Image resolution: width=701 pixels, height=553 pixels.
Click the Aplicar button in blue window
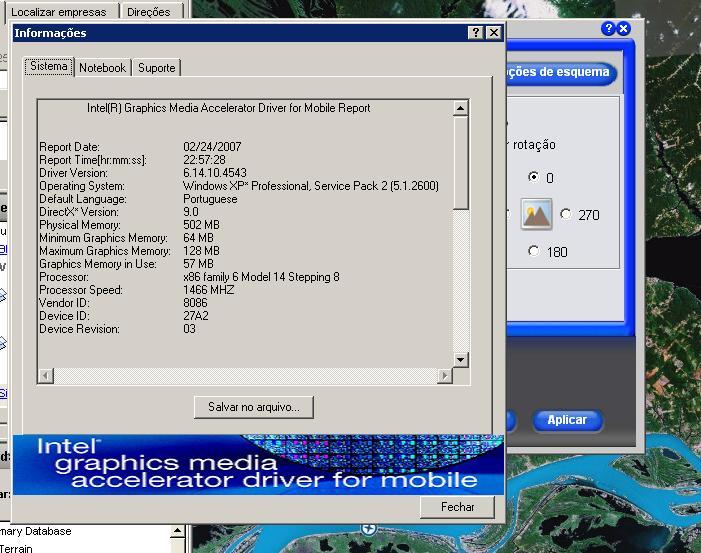tap(567, 420)
